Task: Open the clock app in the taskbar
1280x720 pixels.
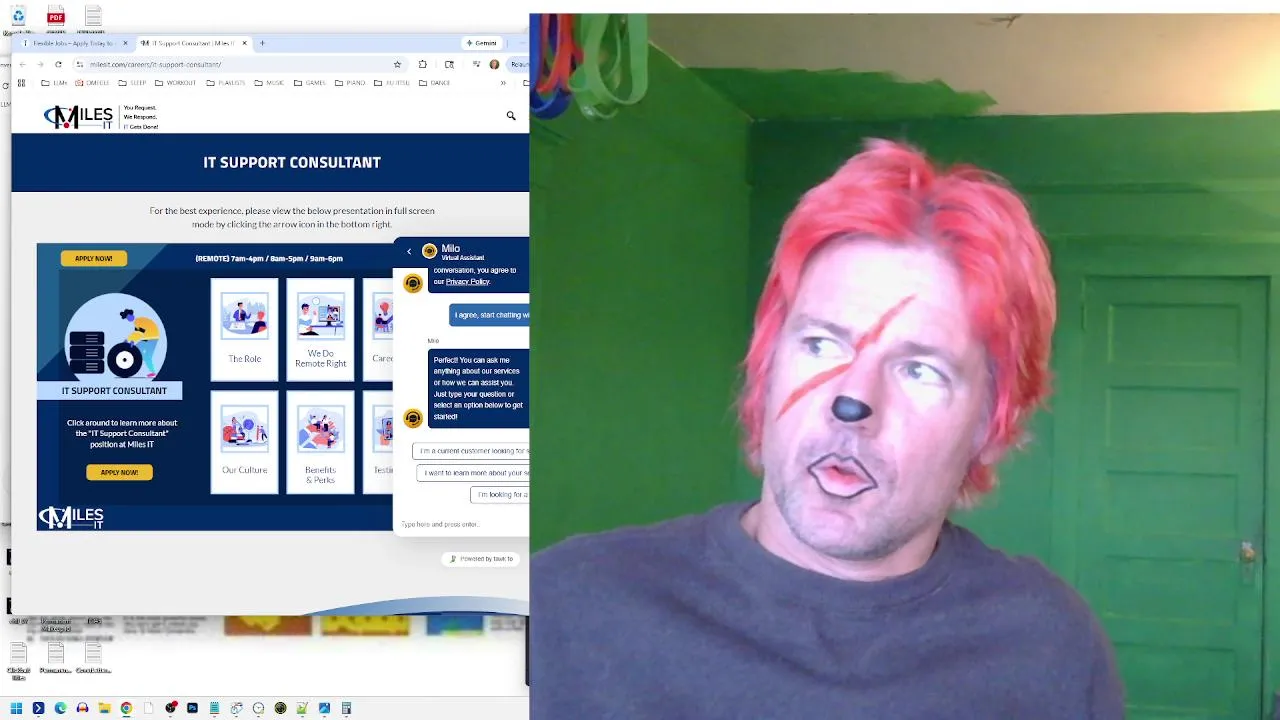Action: tap(258, 708)
